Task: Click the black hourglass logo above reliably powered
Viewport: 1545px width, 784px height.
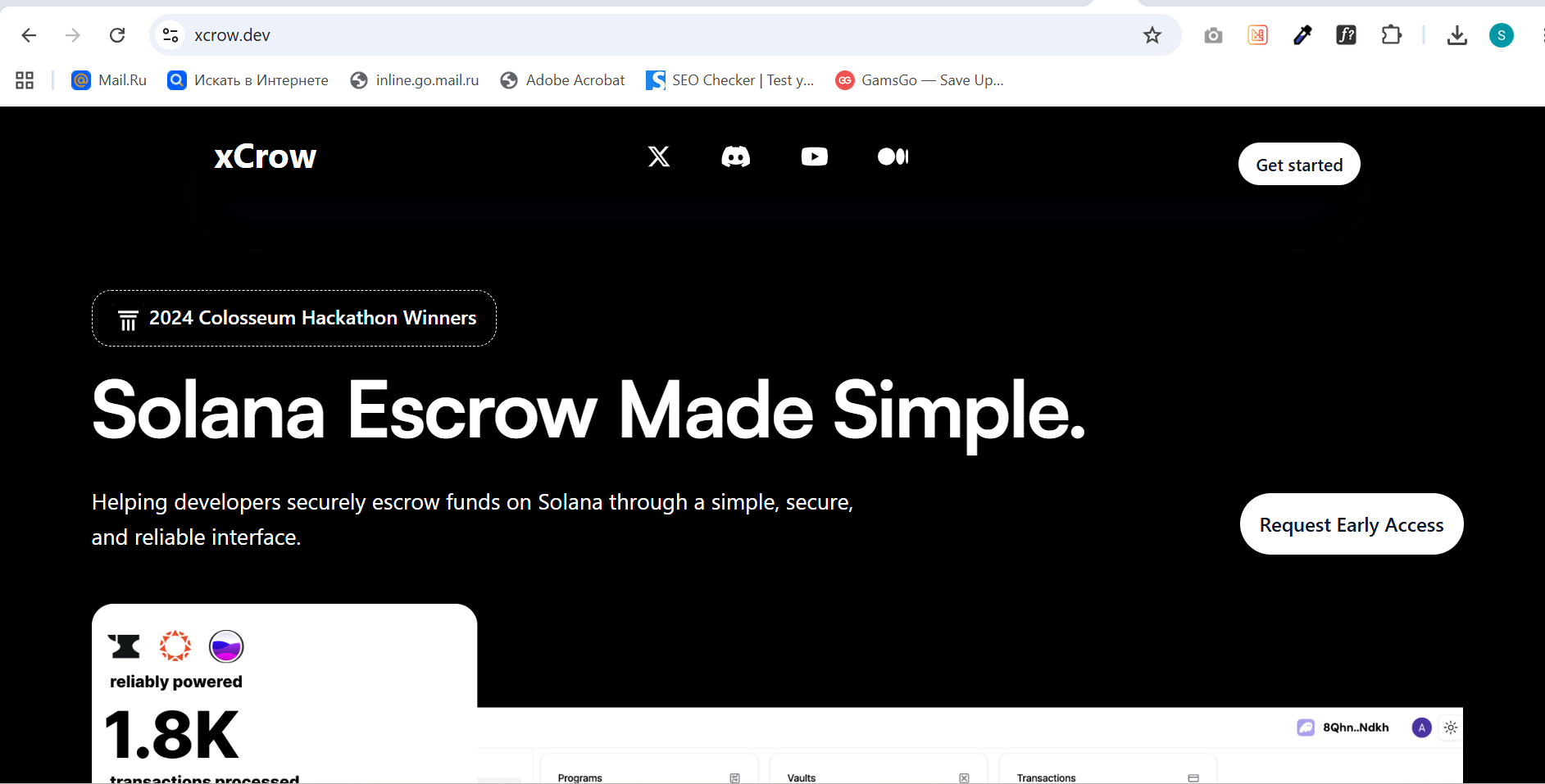Action: pos(125,646)
